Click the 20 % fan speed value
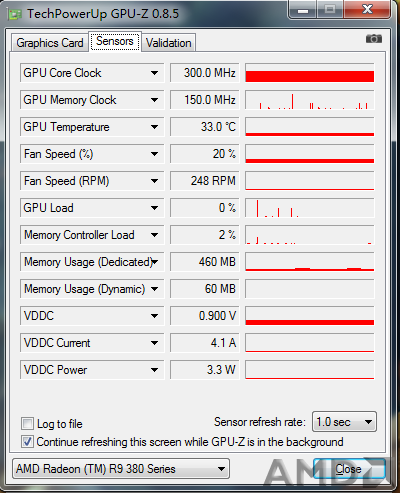The image size is (400, 493). [205, 154]
